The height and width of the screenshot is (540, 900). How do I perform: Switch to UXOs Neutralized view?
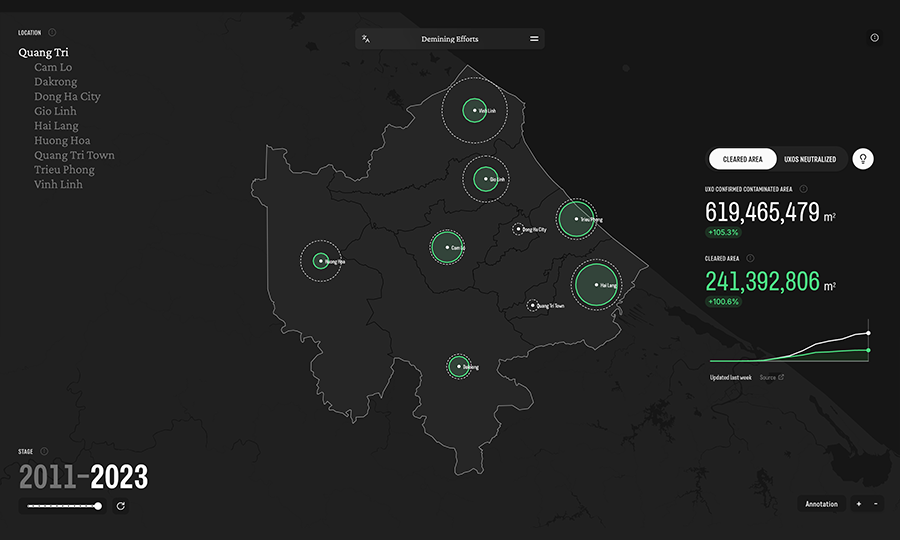pos(810,159)
